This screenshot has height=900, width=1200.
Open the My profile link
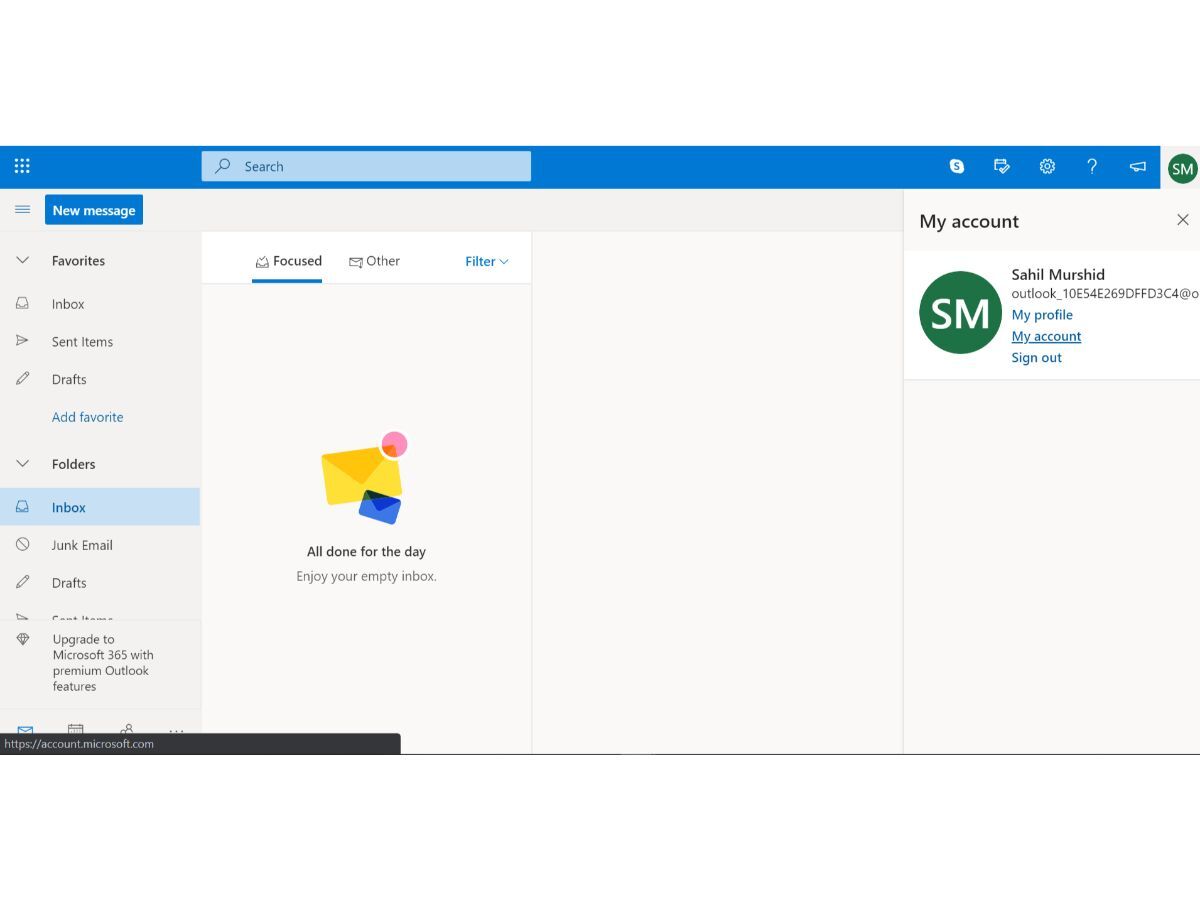1042,314
